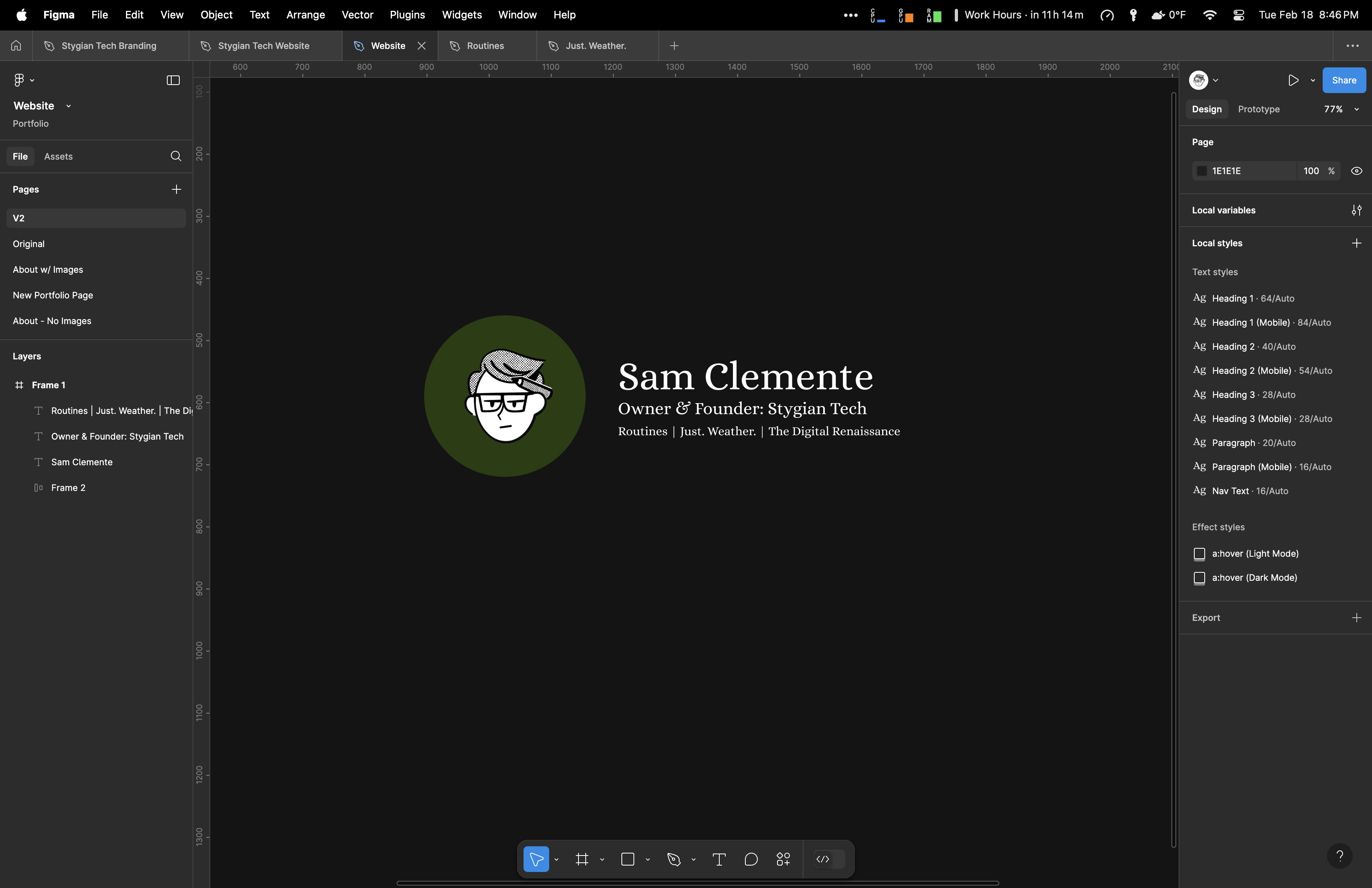Select the Comment tool
The image size is (1372, 888).
click(751, 859)
